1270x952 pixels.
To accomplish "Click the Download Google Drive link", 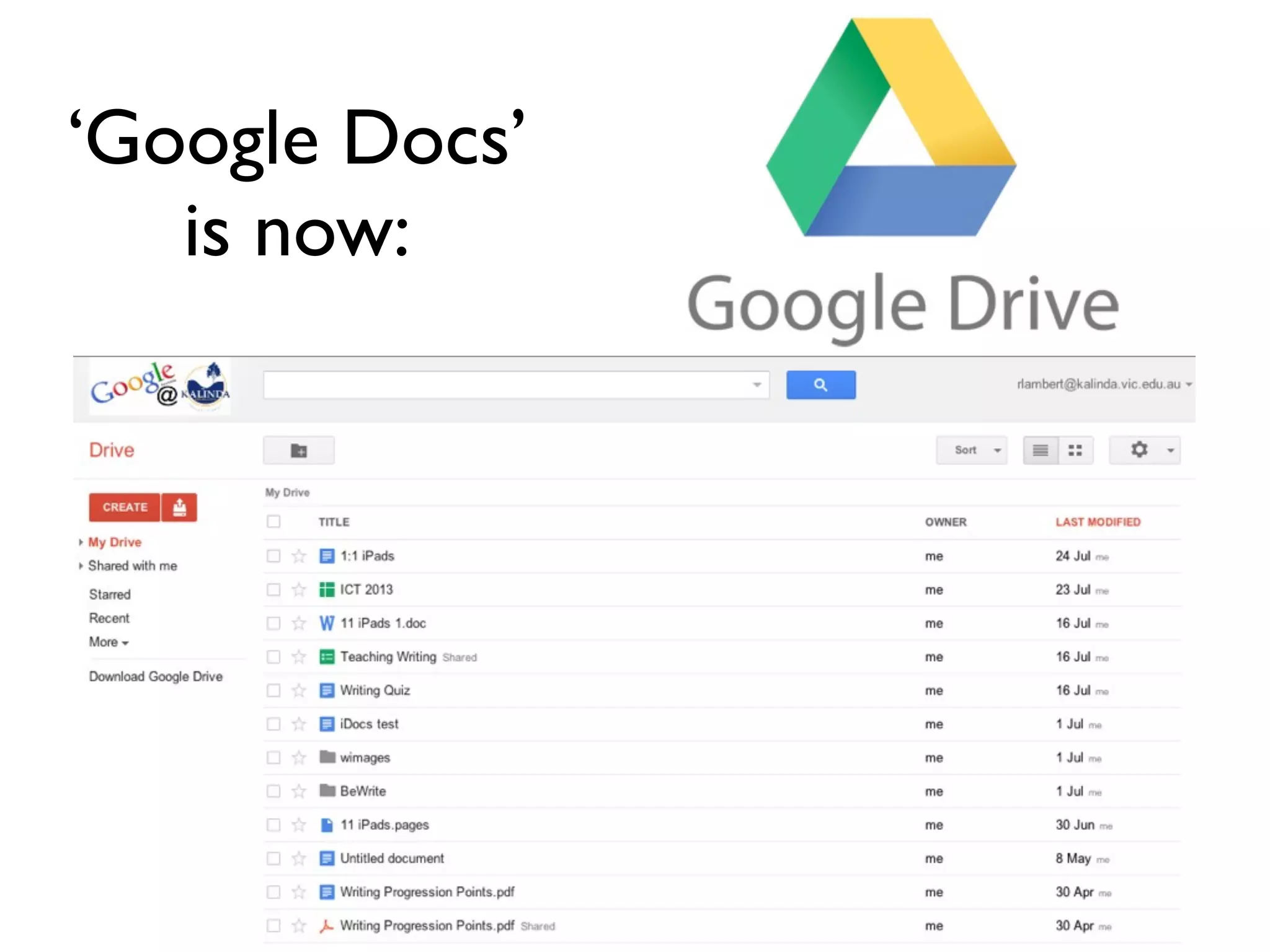I will 156,676.
